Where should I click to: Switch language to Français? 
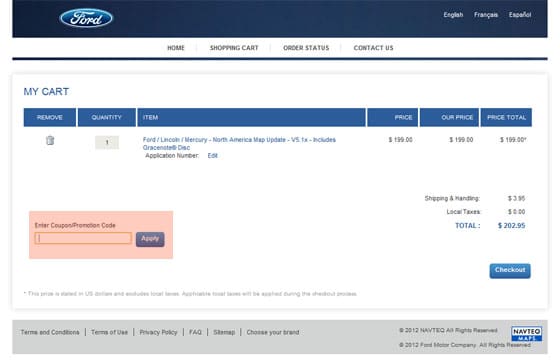click(486, 15)
